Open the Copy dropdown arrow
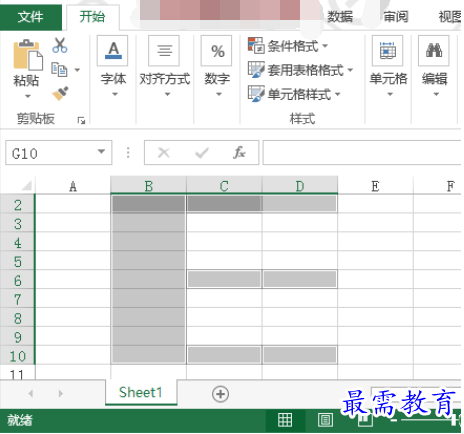This screenshot has width=464, height=434. pos(77,70)
